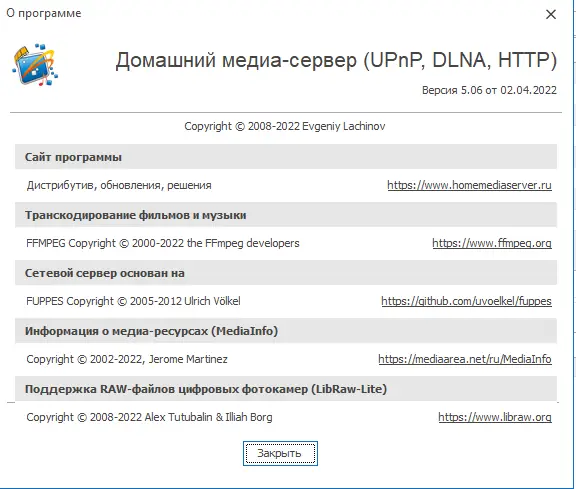Click the Поддержка RAW-файлов цифровых фотокамер header

286,389
